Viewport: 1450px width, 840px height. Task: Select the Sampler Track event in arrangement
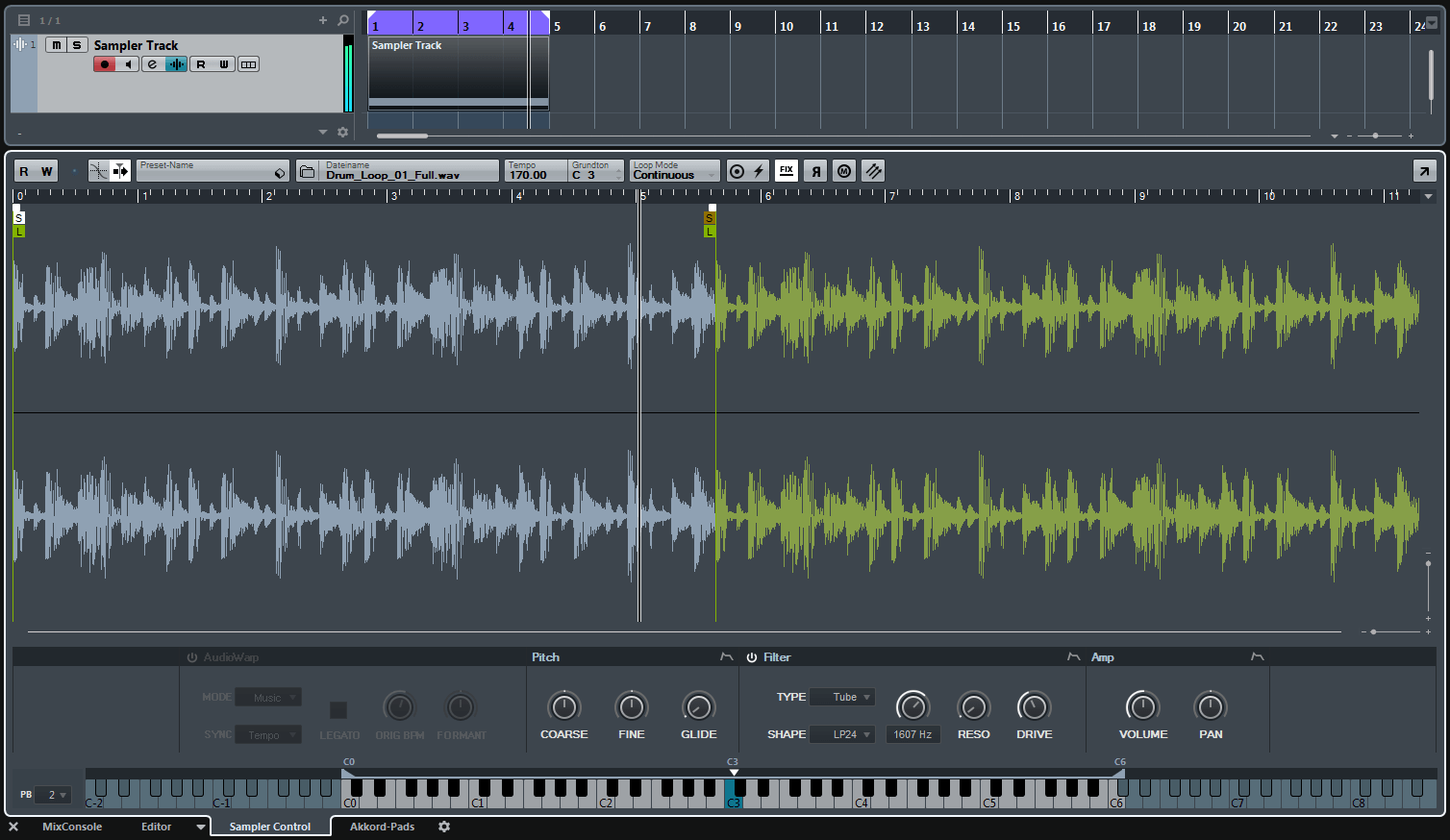[x=459, y=73]
